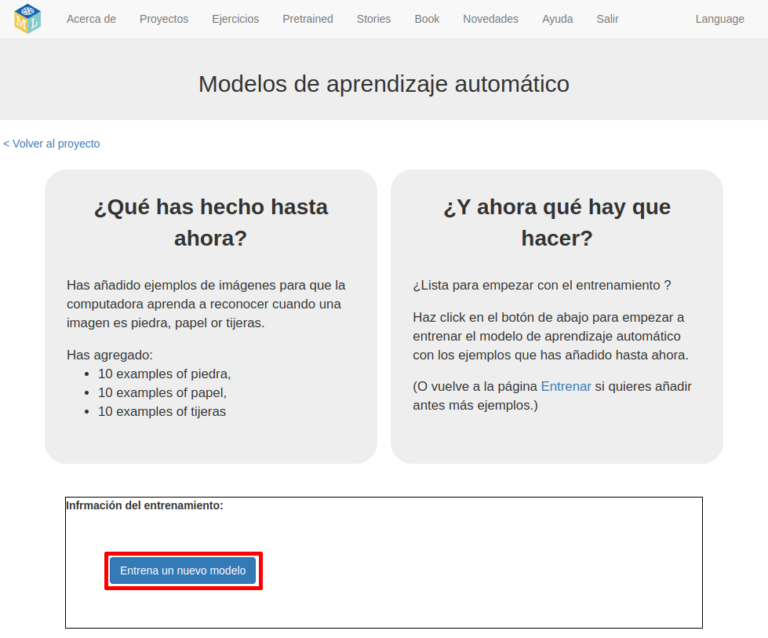768x638 pixels.
Task: Click the Modelos de aprendizaje automático heading
Action: click(384, 84)
